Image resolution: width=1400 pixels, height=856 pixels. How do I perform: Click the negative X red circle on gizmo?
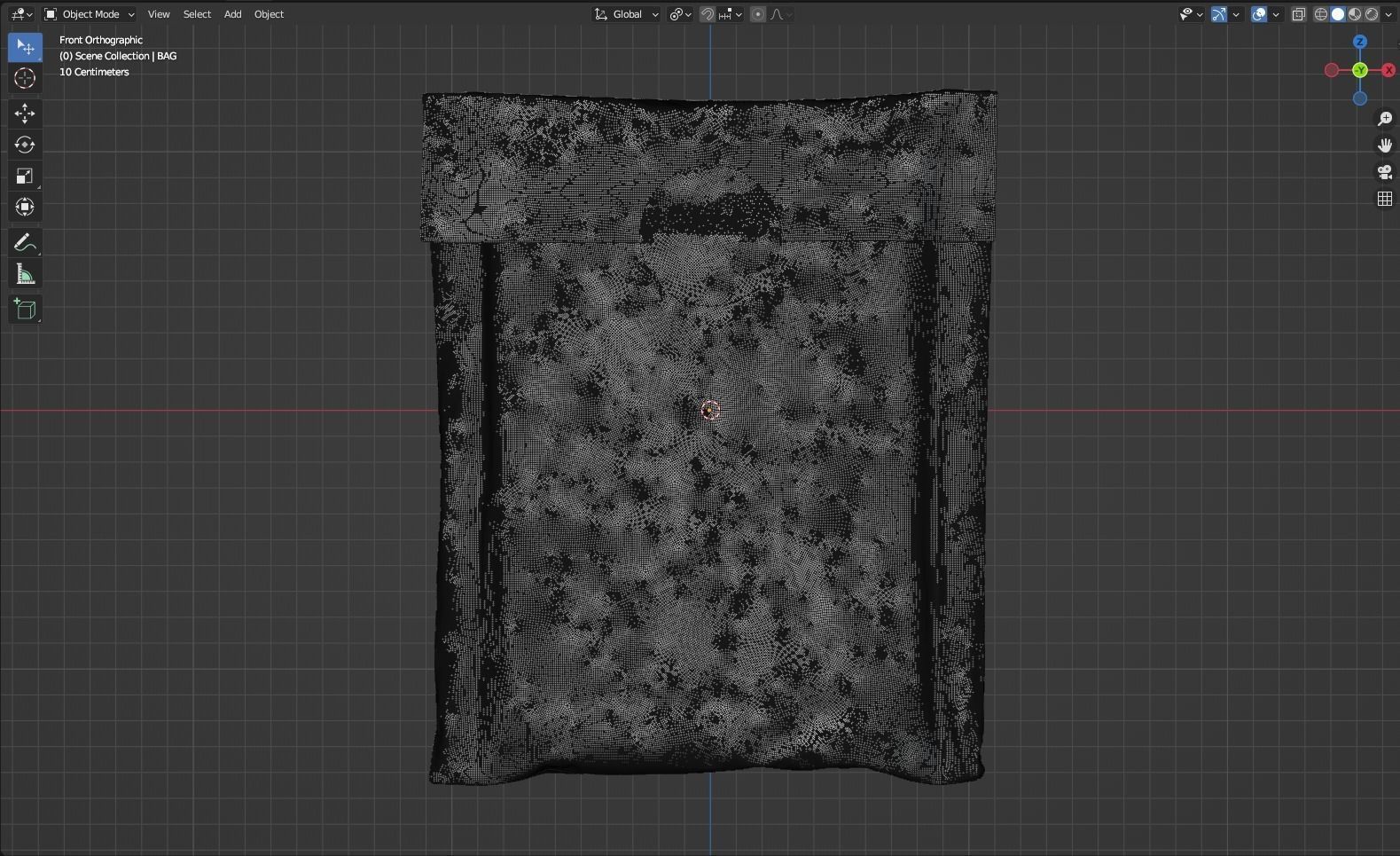point(1332,70)
